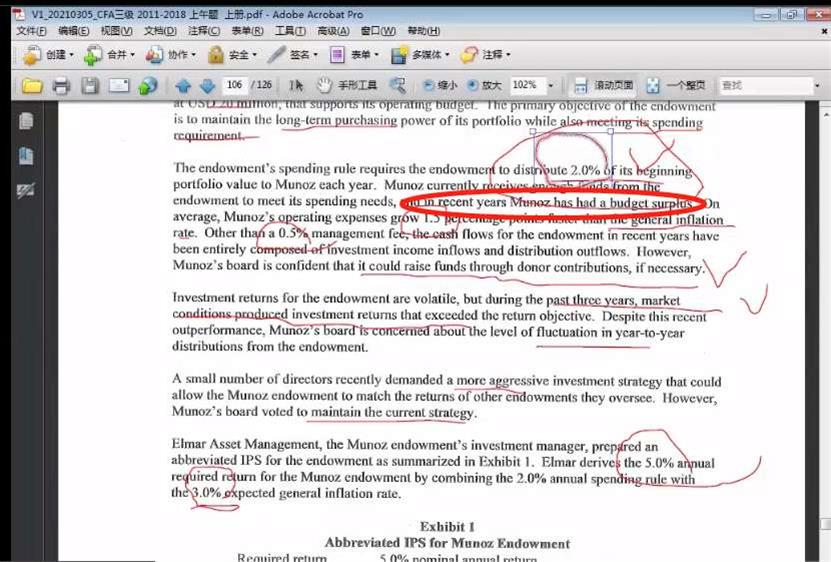Screen dimensions: 831x562
Task: Click the Adobe PDF icon in title bar
Action: point(19,14)
